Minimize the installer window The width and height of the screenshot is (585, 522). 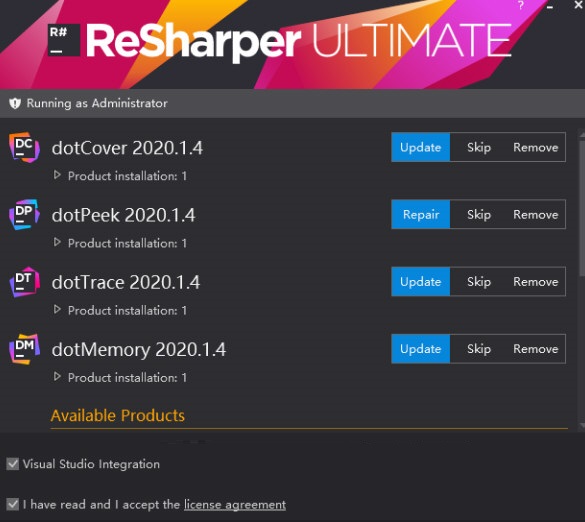click(550, 7)
